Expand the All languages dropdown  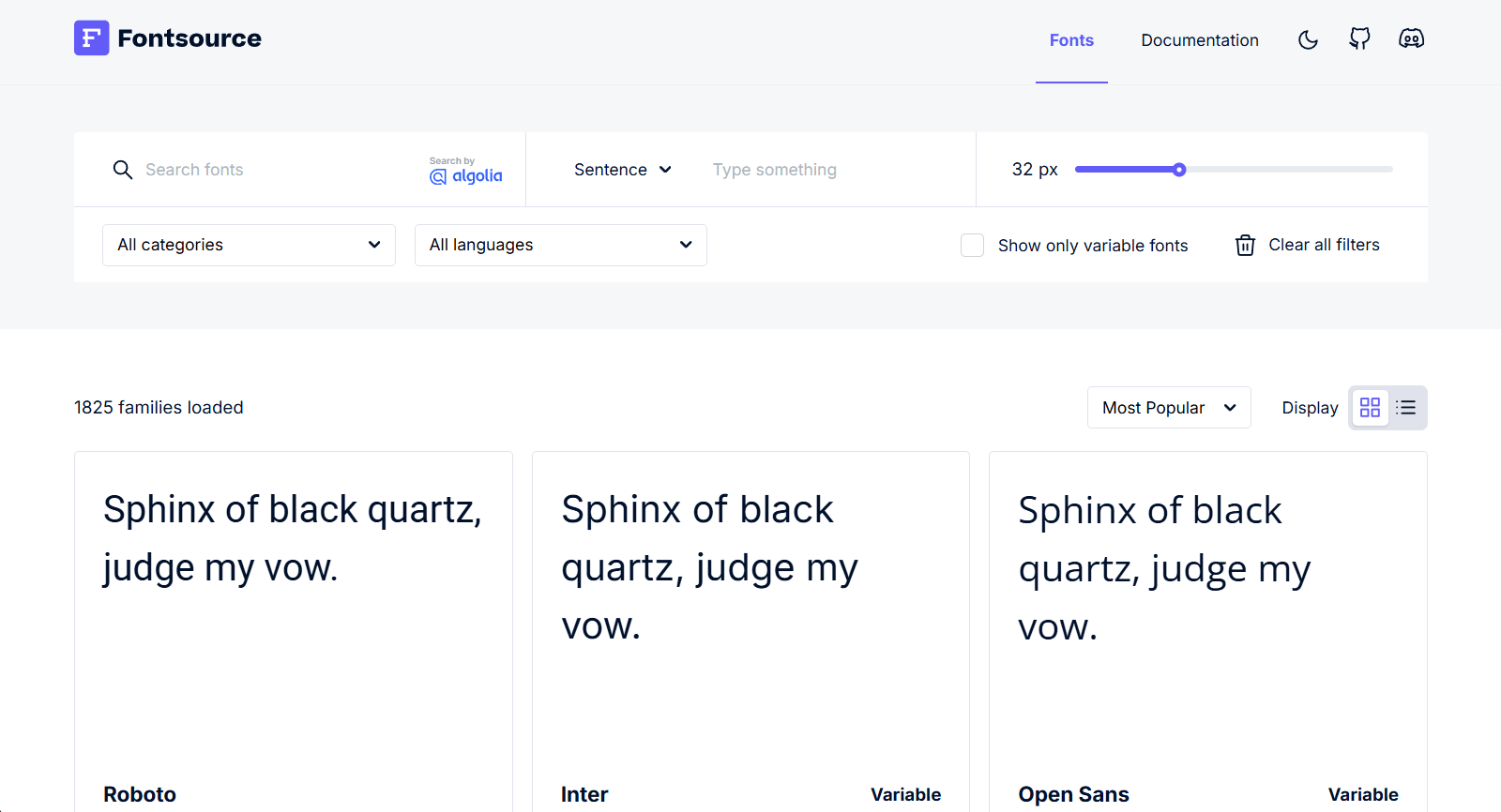pos(560,245)
